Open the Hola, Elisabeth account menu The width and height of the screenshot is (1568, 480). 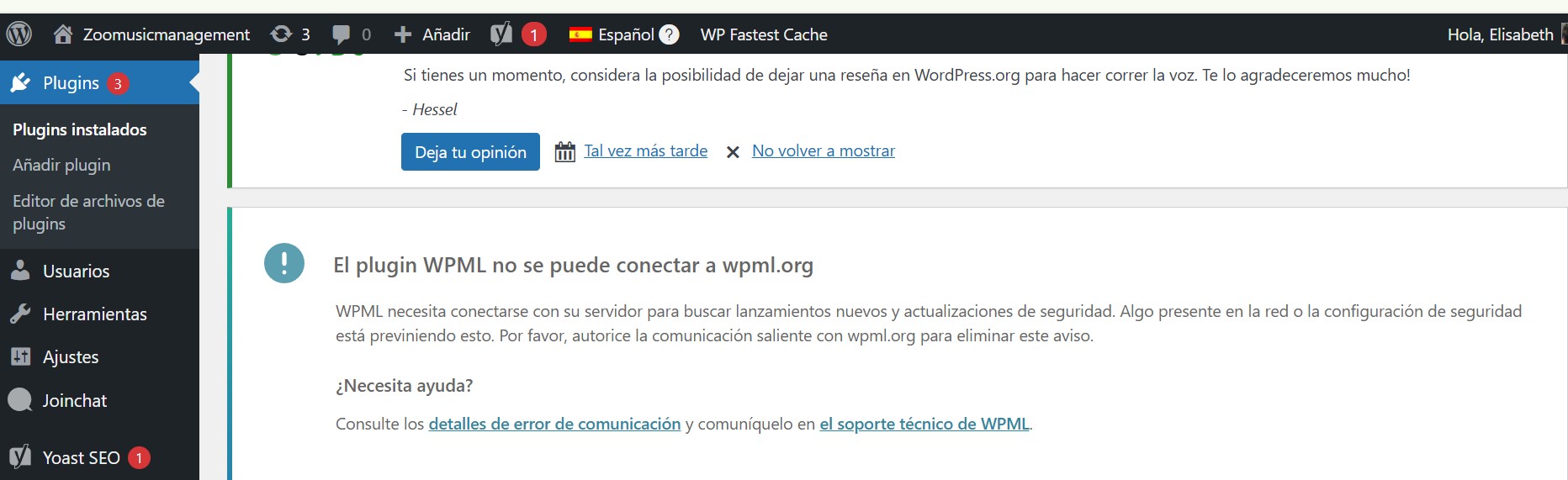click(1500, 34)
